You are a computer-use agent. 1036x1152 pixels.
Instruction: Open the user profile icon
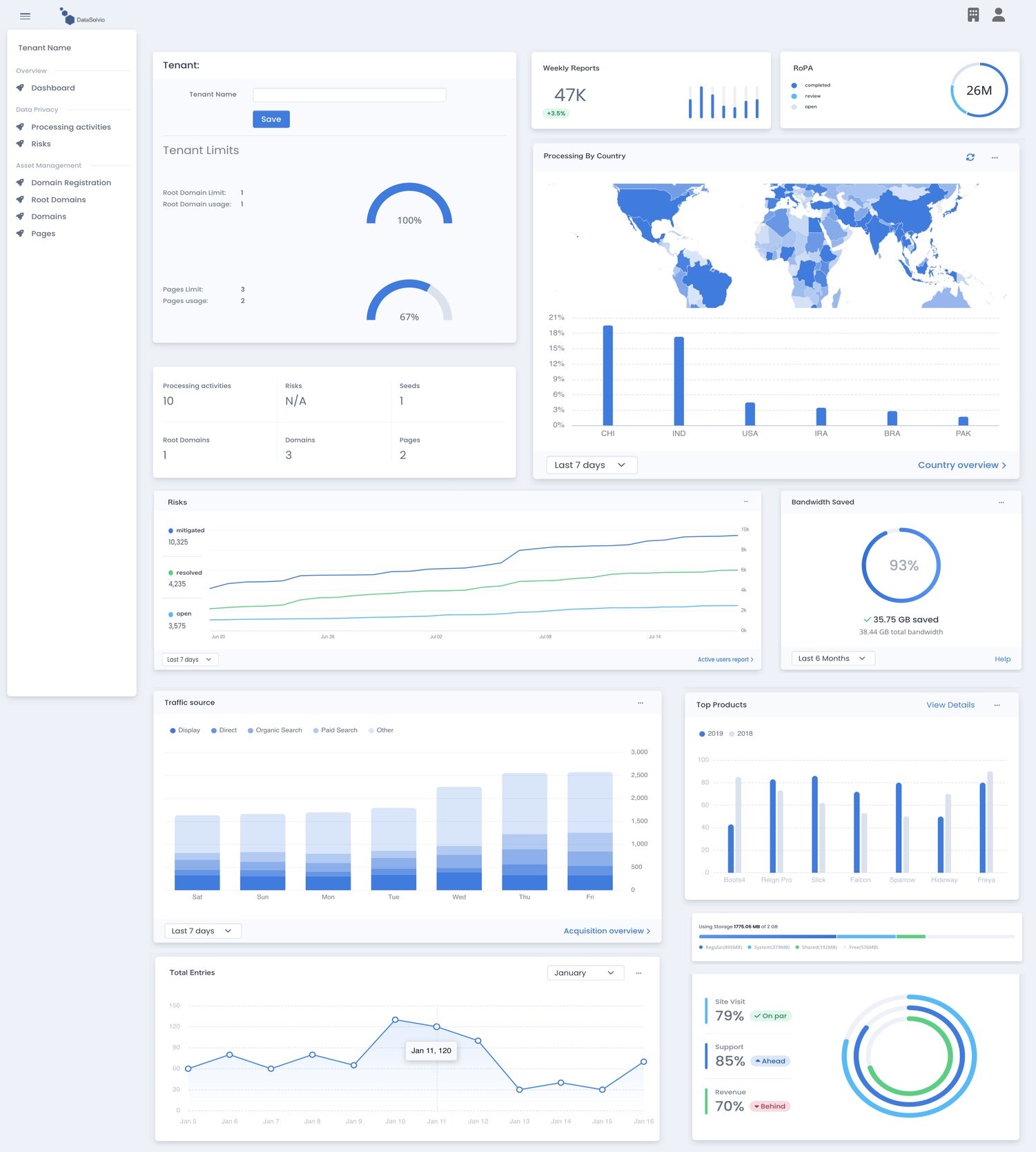998,14
